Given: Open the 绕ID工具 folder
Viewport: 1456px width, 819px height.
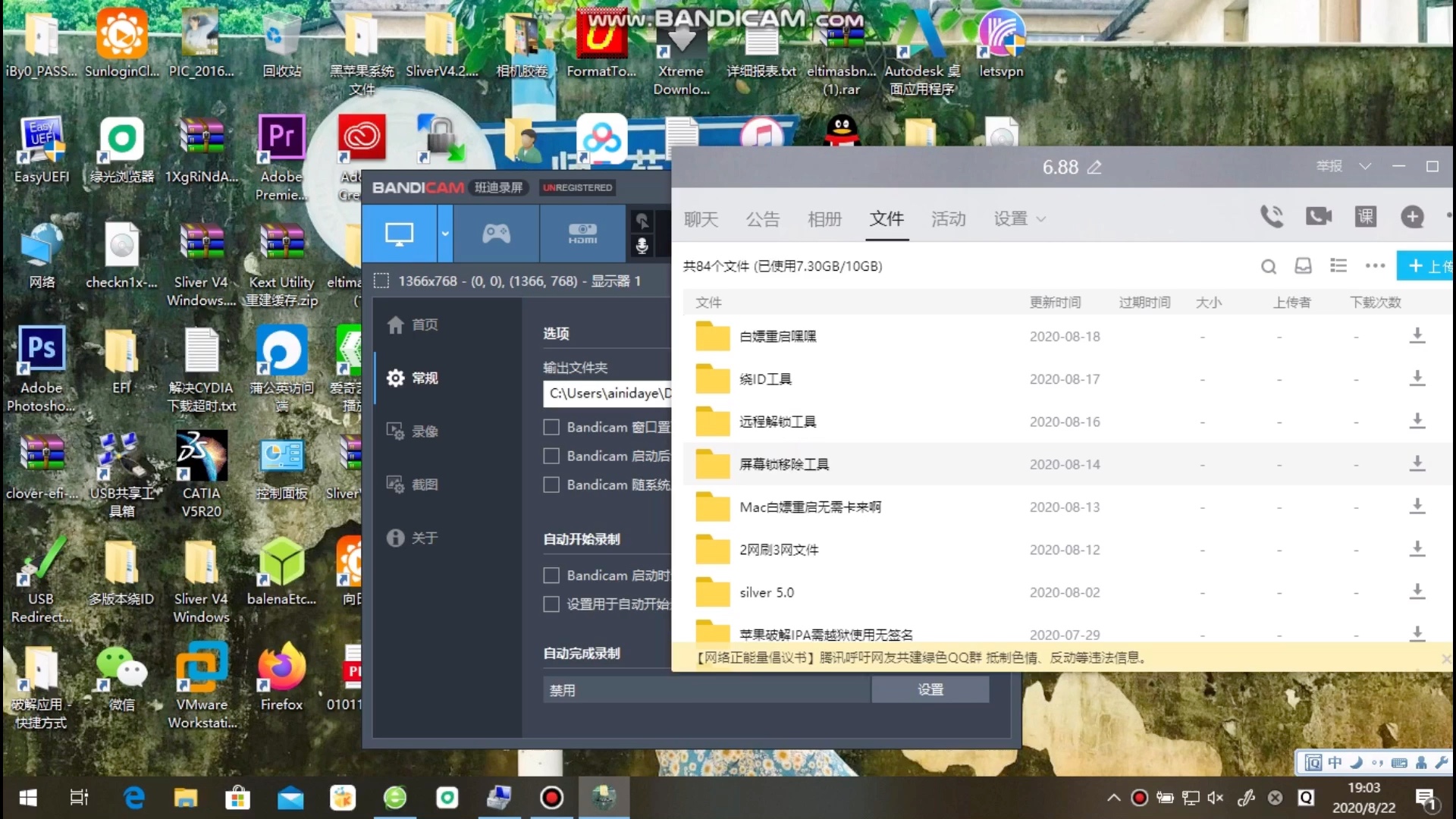Looking at the screenshot, I should pos(765,379).
